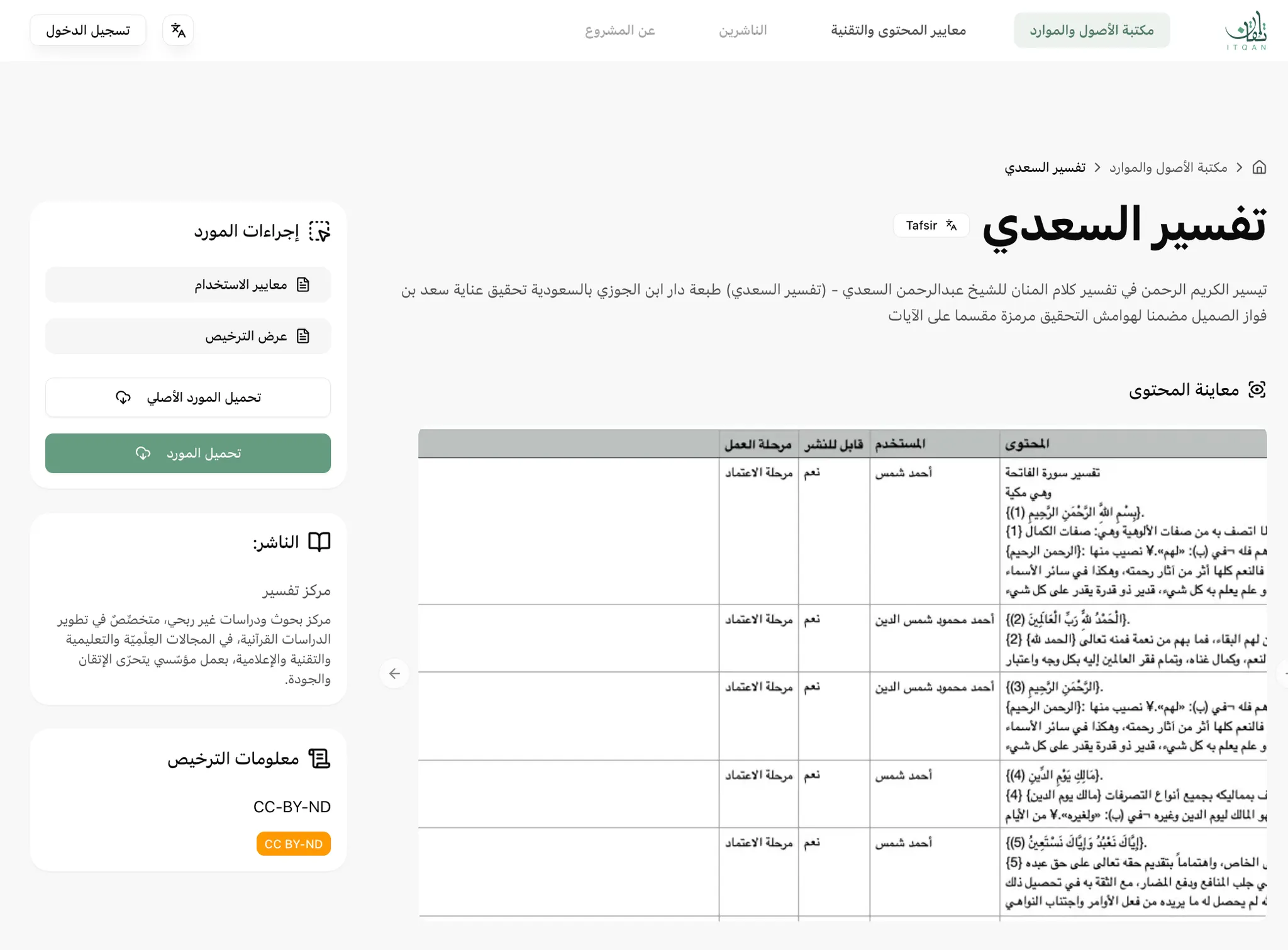Click مكتبة الأصول والموارد breadcrumb link
Screen dimensions: 1288x950
1168,167
